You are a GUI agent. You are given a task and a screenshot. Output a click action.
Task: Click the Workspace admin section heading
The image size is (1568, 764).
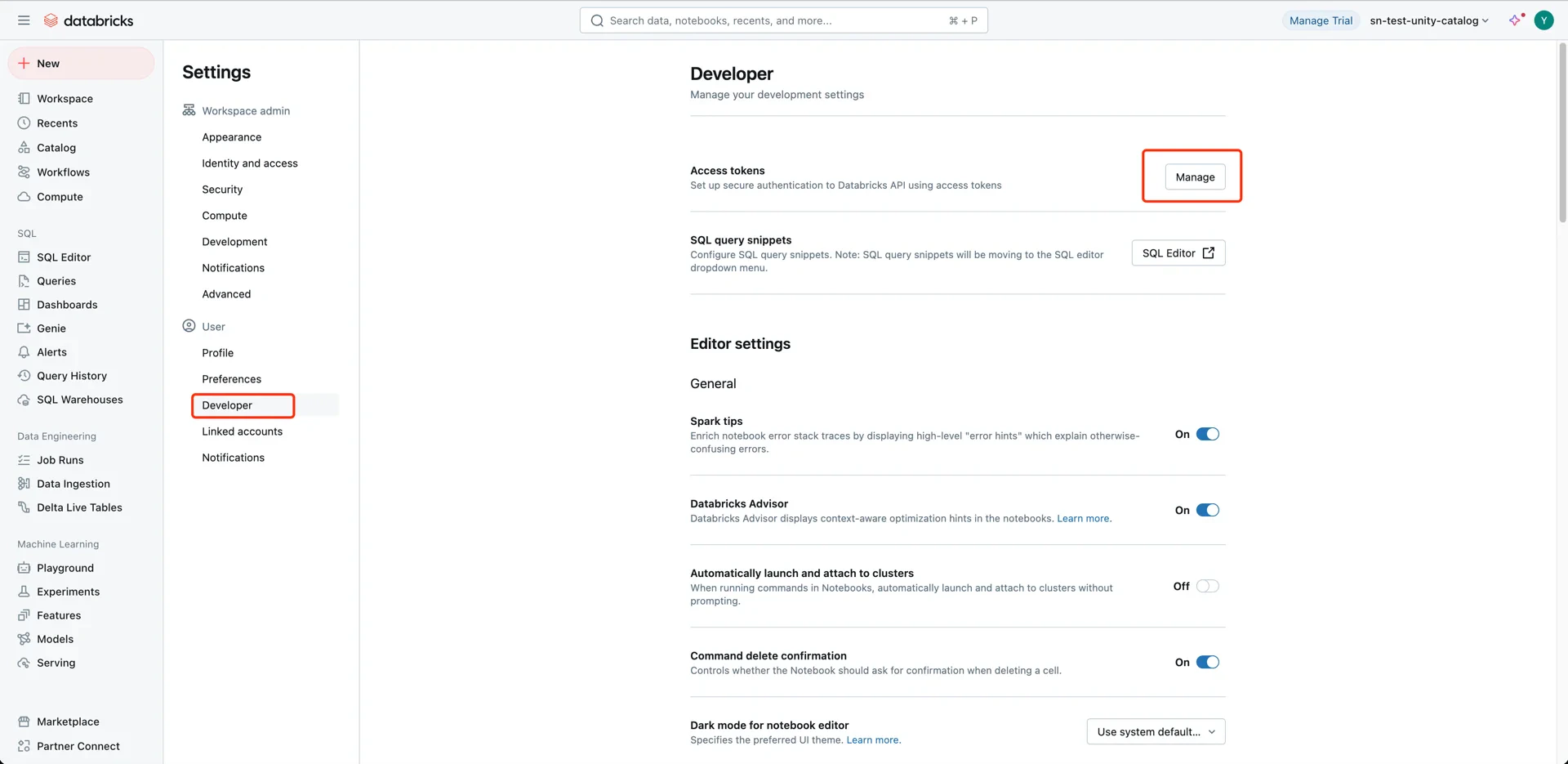pyautogui.click(x=246, y=110)
